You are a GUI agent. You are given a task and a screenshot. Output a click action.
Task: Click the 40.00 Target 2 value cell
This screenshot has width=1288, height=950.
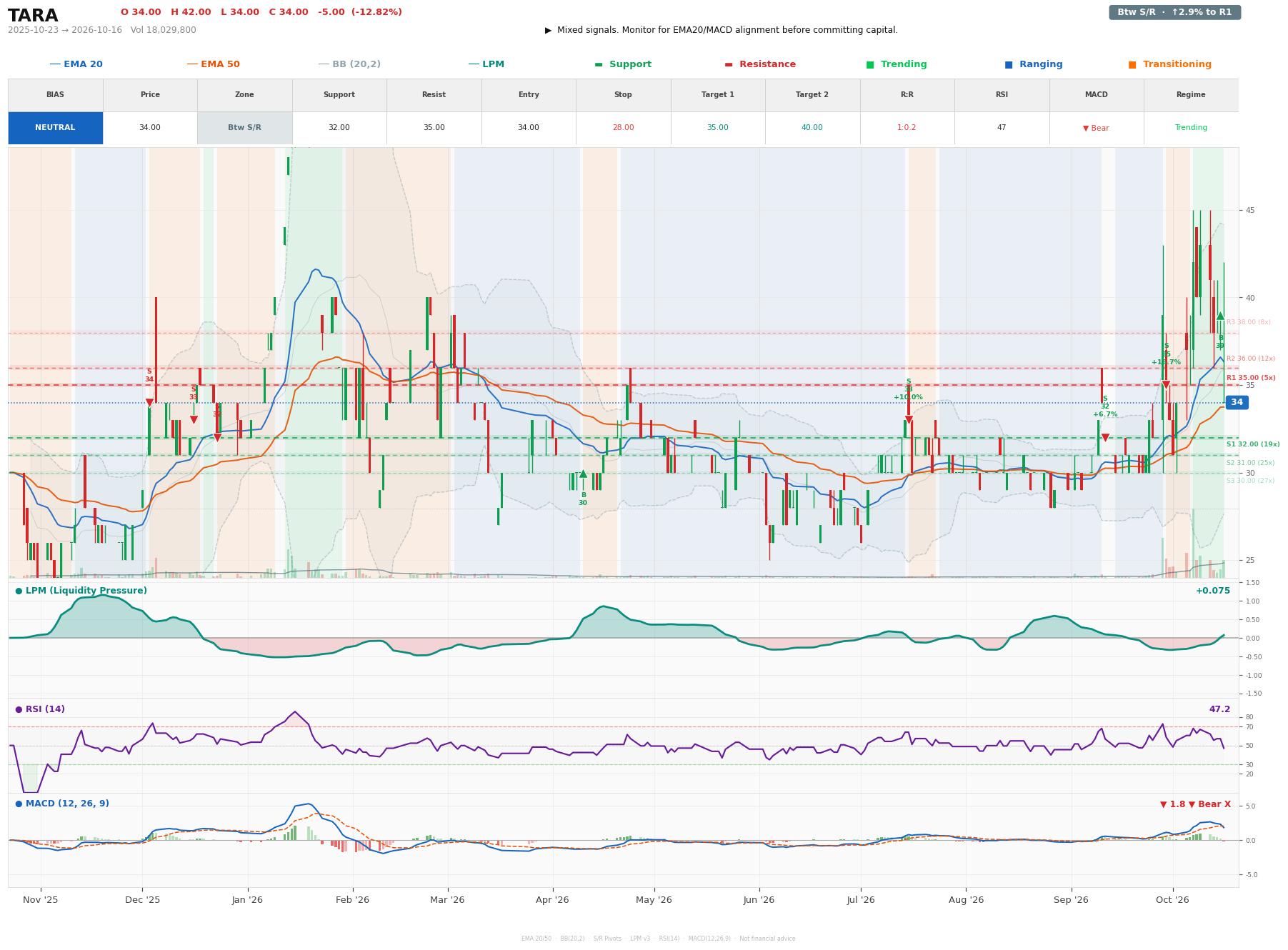click(812, 128)
